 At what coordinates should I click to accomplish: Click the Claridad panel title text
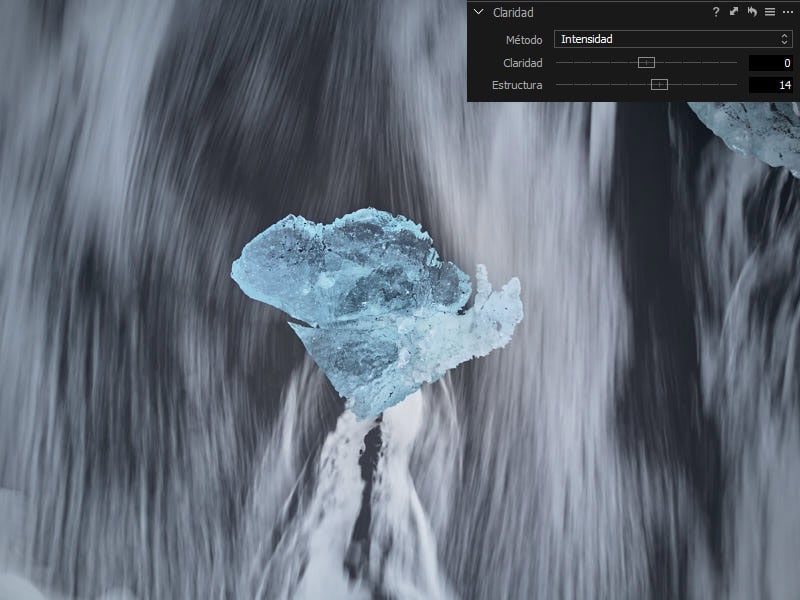(513, 12)
